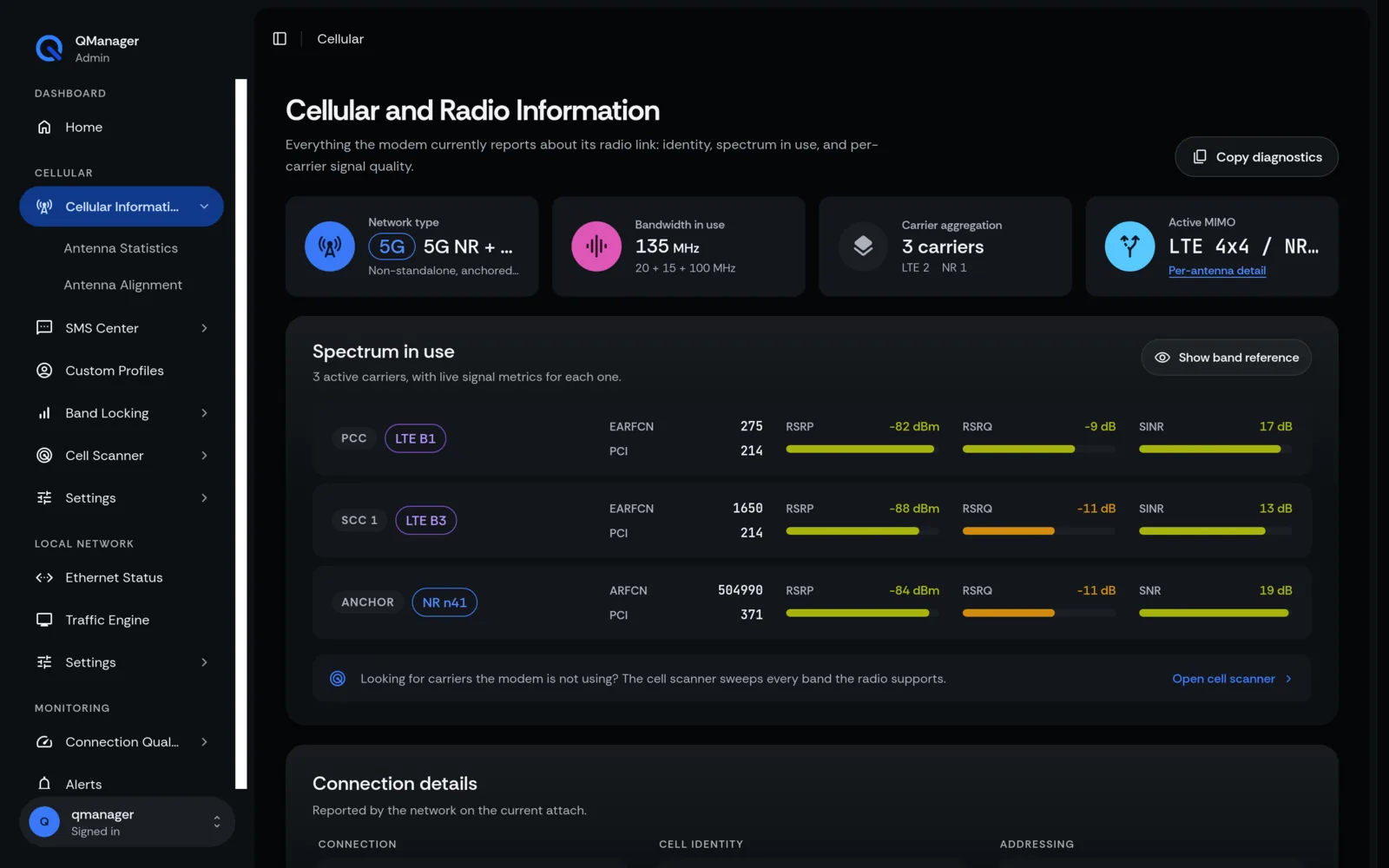
Task: Click the Active MIMO split-arrow icon
Action: click(1129, 247)
